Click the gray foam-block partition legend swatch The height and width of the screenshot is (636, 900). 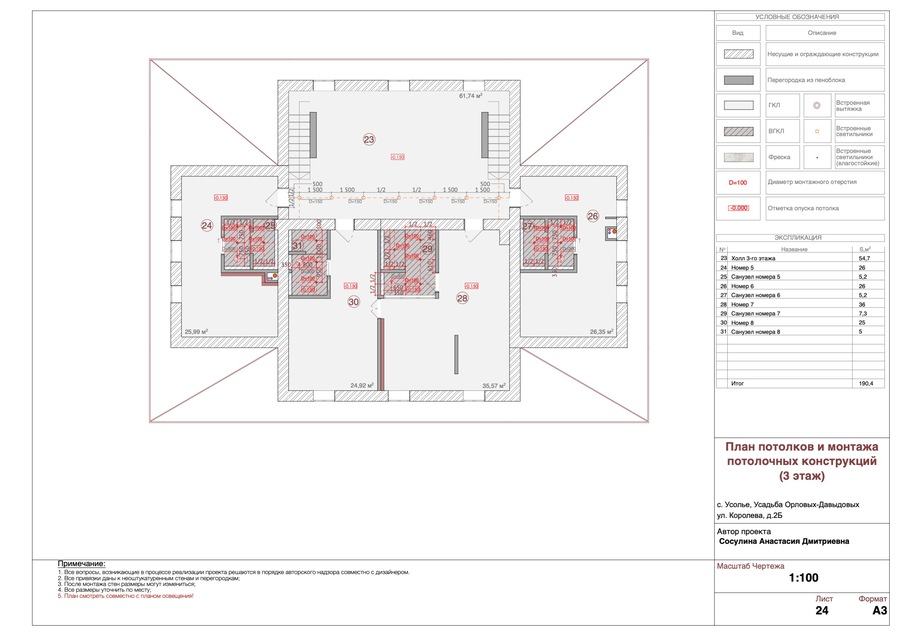coord(738,80)
